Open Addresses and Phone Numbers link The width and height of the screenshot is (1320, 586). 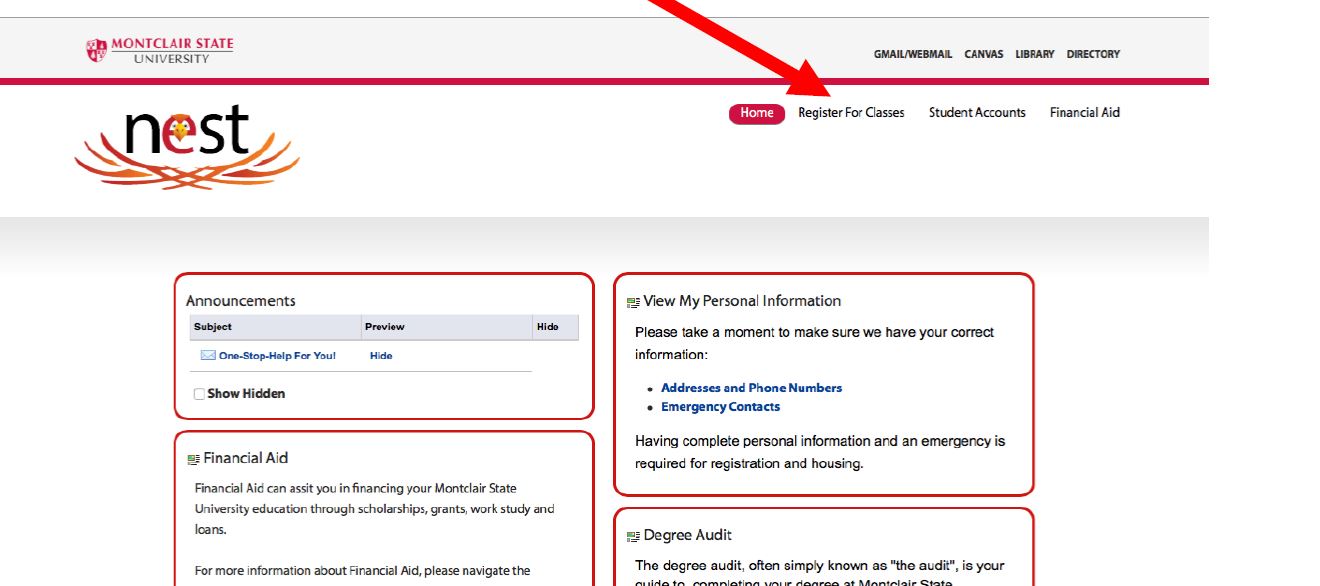point(751,388)
